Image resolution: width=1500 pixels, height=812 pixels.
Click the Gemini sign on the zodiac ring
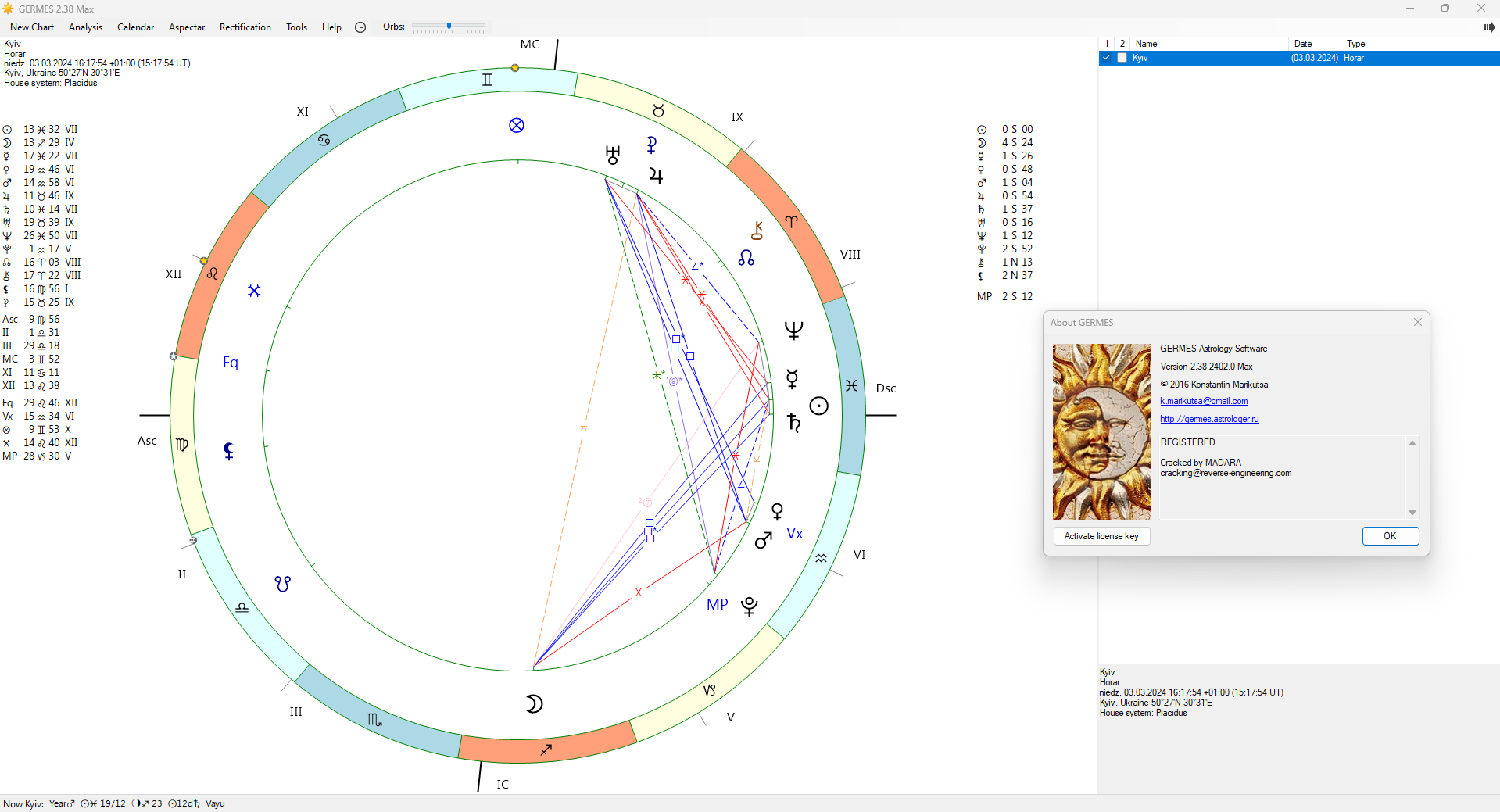point(487,80)
